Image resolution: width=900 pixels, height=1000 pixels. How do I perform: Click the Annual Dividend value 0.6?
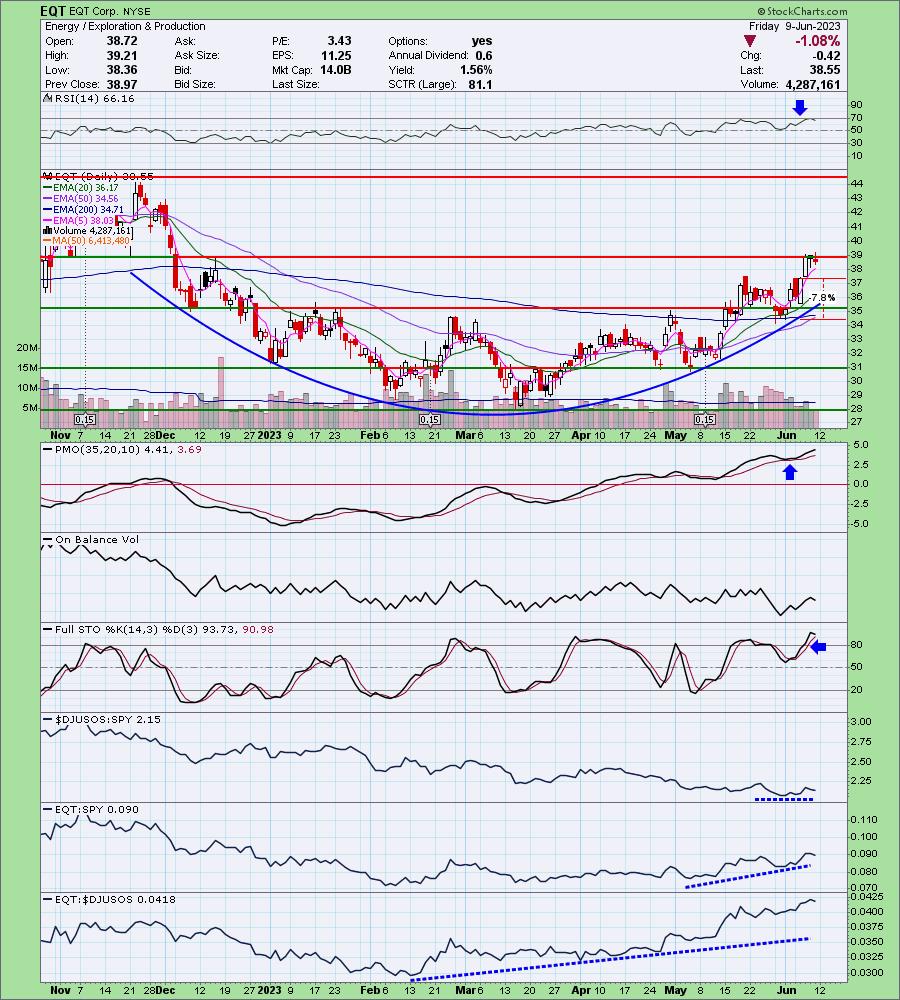pyautogui.click(x=484, y=55)
